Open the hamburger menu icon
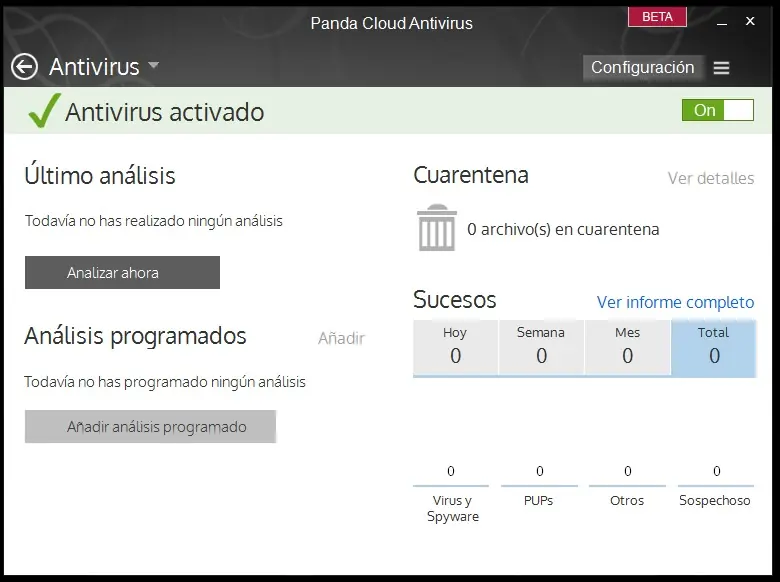 (x=721, y=68)
